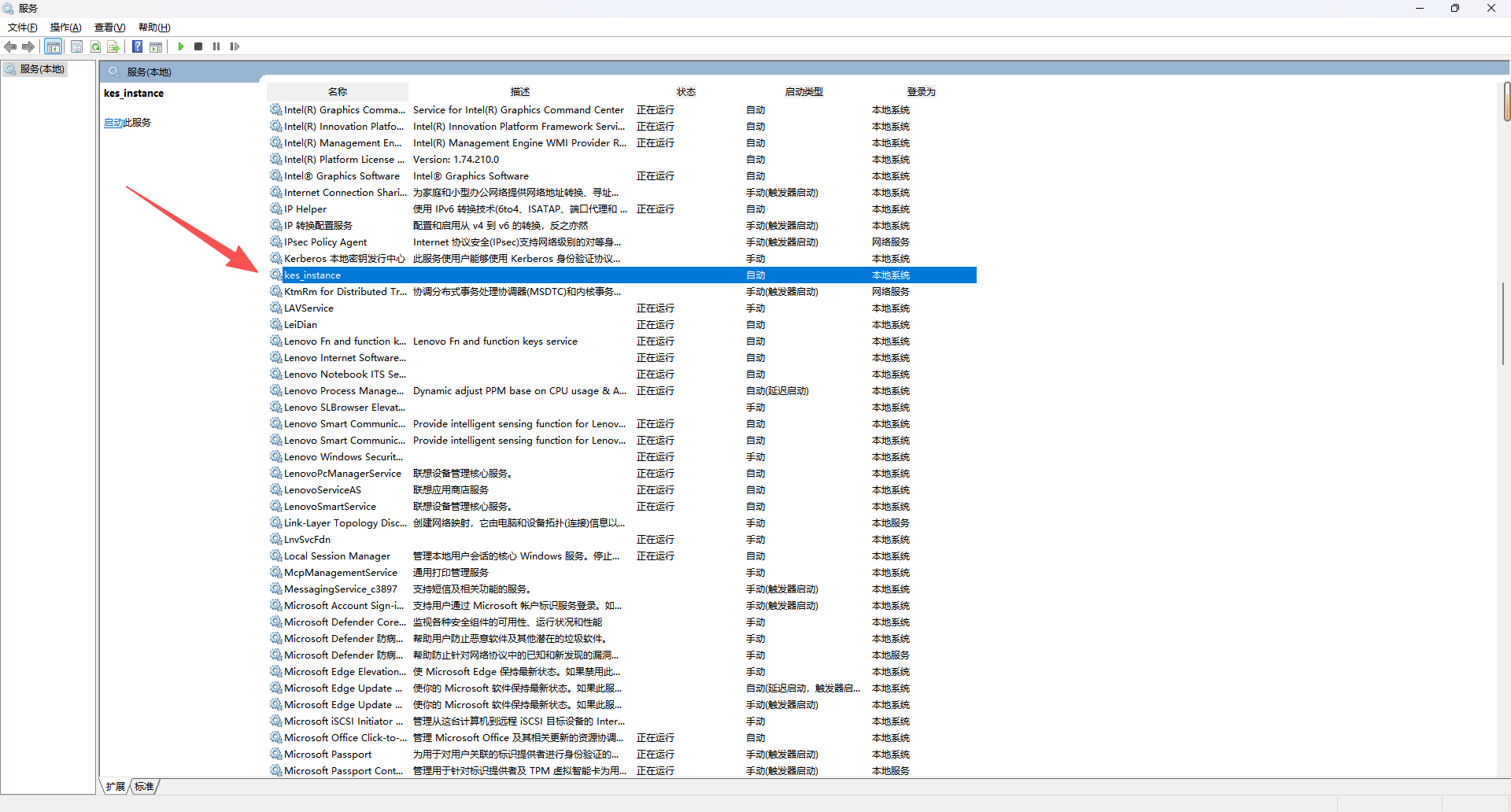The width and height of the screenshot is (1511, 812).
Task: Click the Pause Service toolbar icon
Action: 216,46
